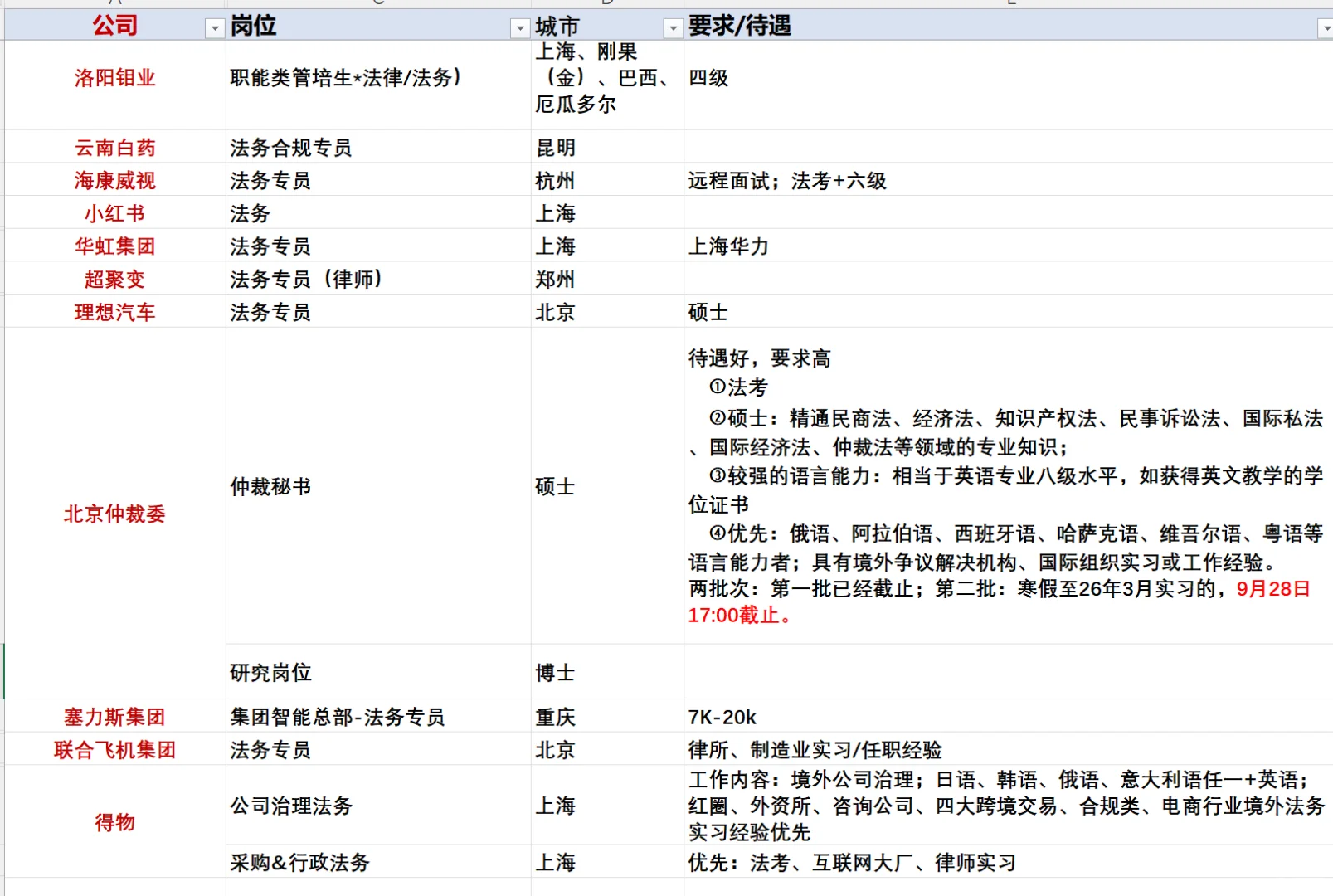Screen dimensions: 1333x896
Task: Select the 郑州 city cell
Action: pyautogui.click(x=607, y=279)
